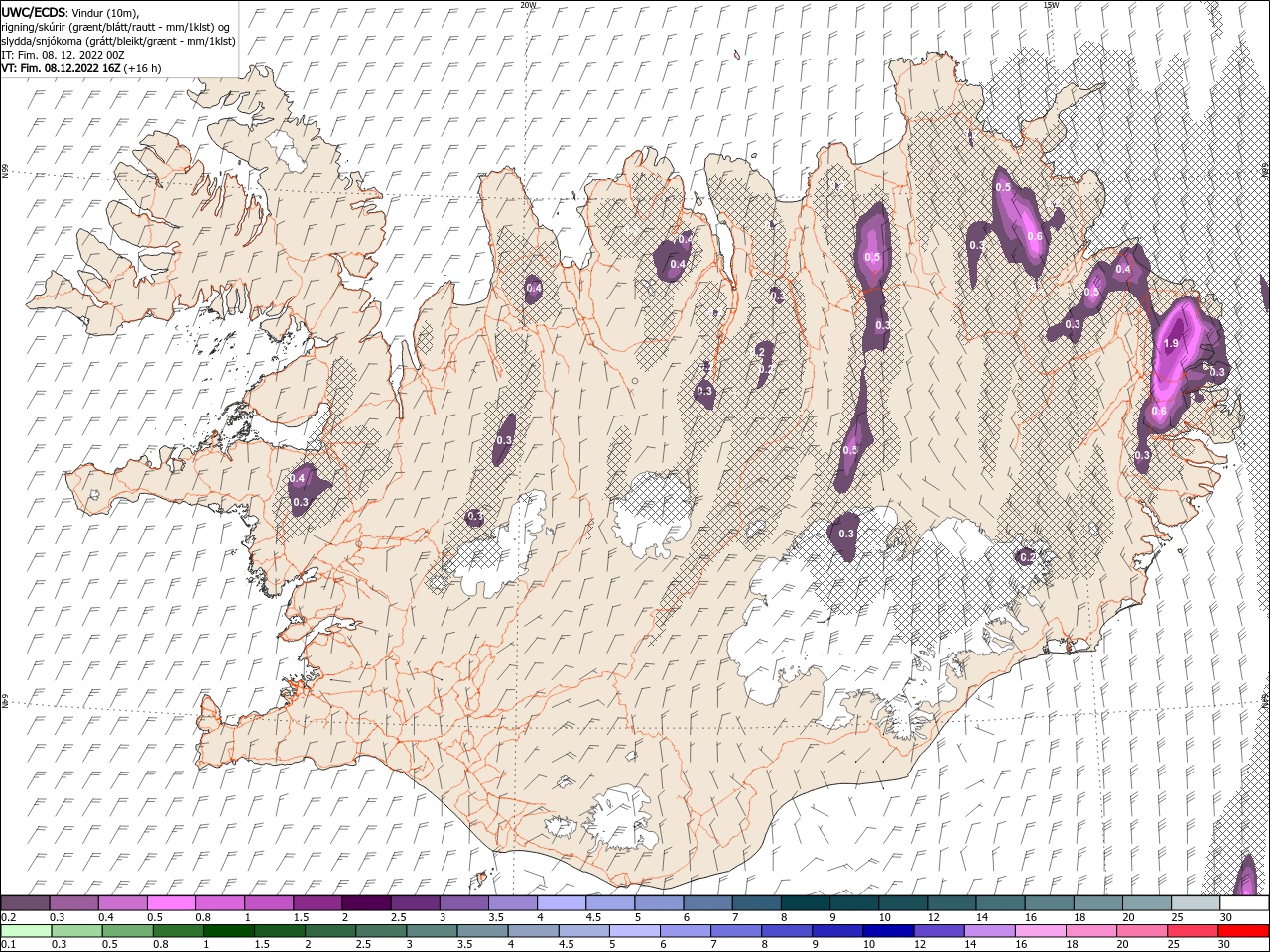The width and height of the screenshot is (1270, 952).
Task: Select top-row snow swatch between 7 and 8
Action: click(756, 903)
